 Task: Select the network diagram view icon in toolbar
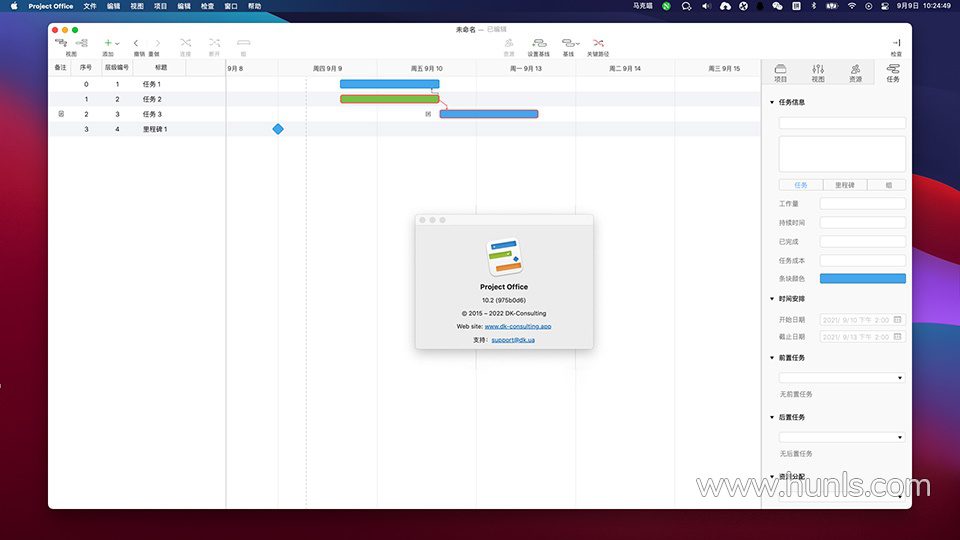[x=81, y=43]
